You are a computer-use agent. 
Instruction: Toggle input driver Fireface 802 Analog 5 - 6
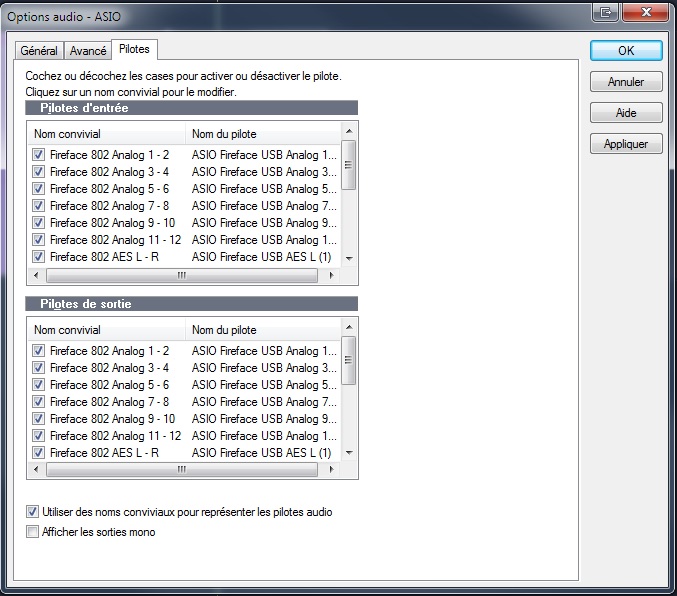tap(38, 189)
